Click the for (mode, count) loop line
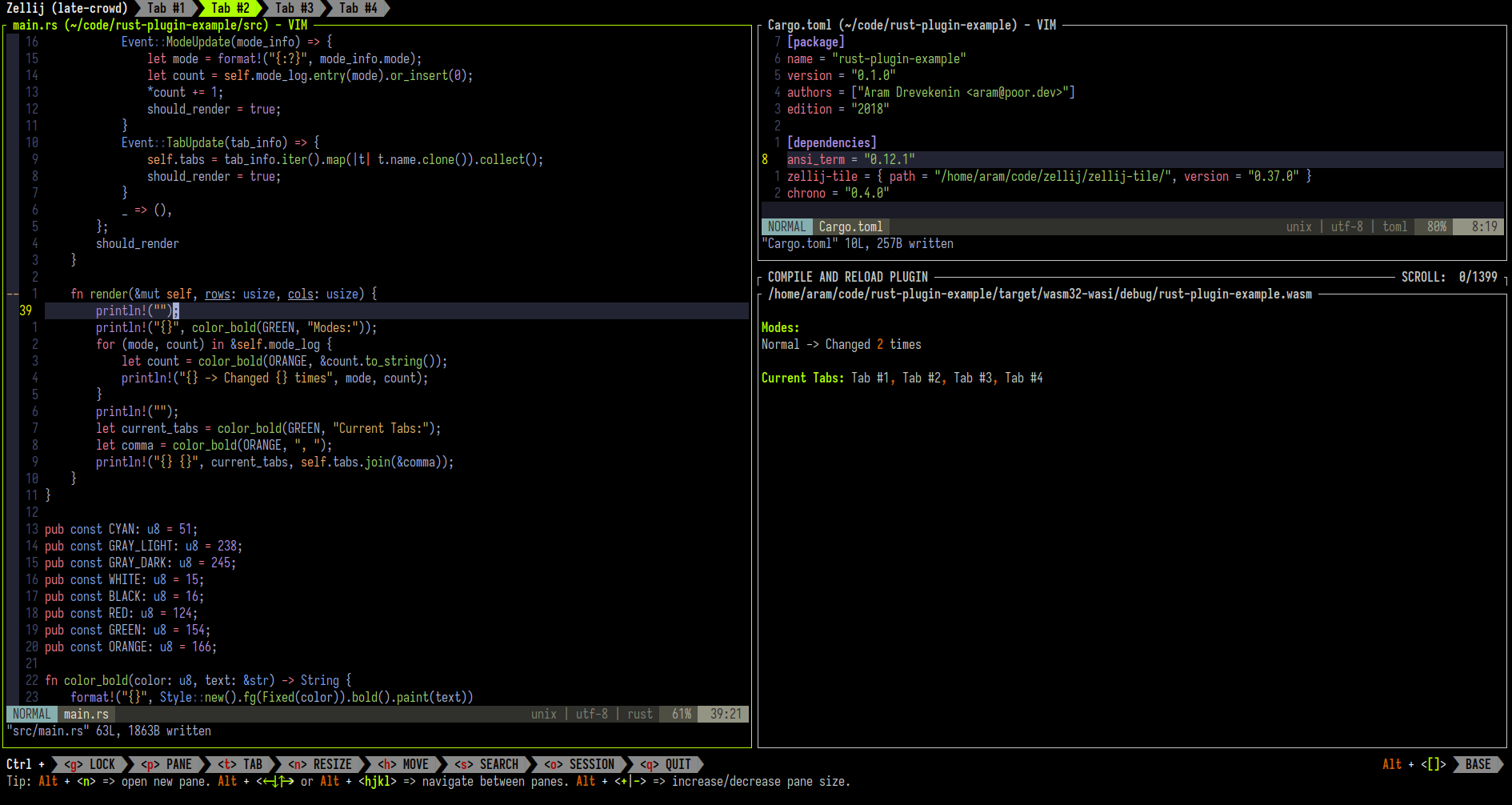Viewport: 1512px width, 805px height. 214,344
